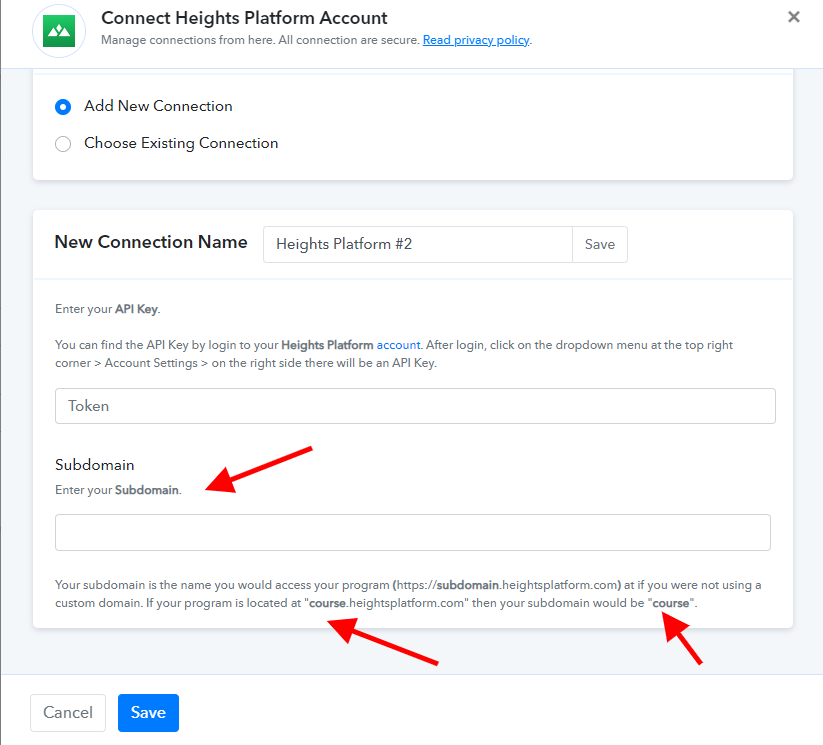Click the red arrow pointing at Subdomain label
823x745 pixels.
[x=259, y=470]
